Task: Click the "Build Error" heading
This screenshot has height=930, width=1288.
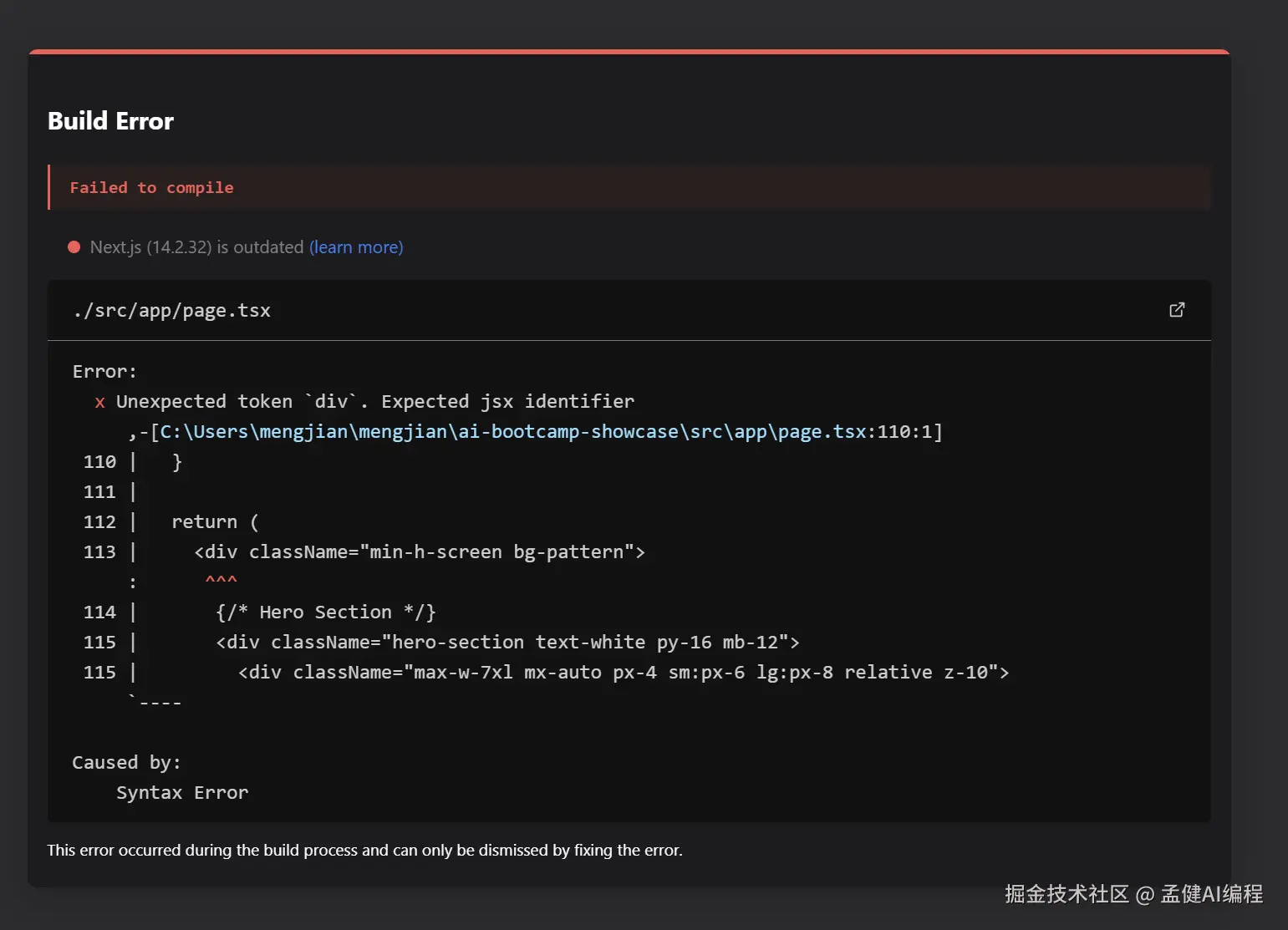Action: pos(110,121)
